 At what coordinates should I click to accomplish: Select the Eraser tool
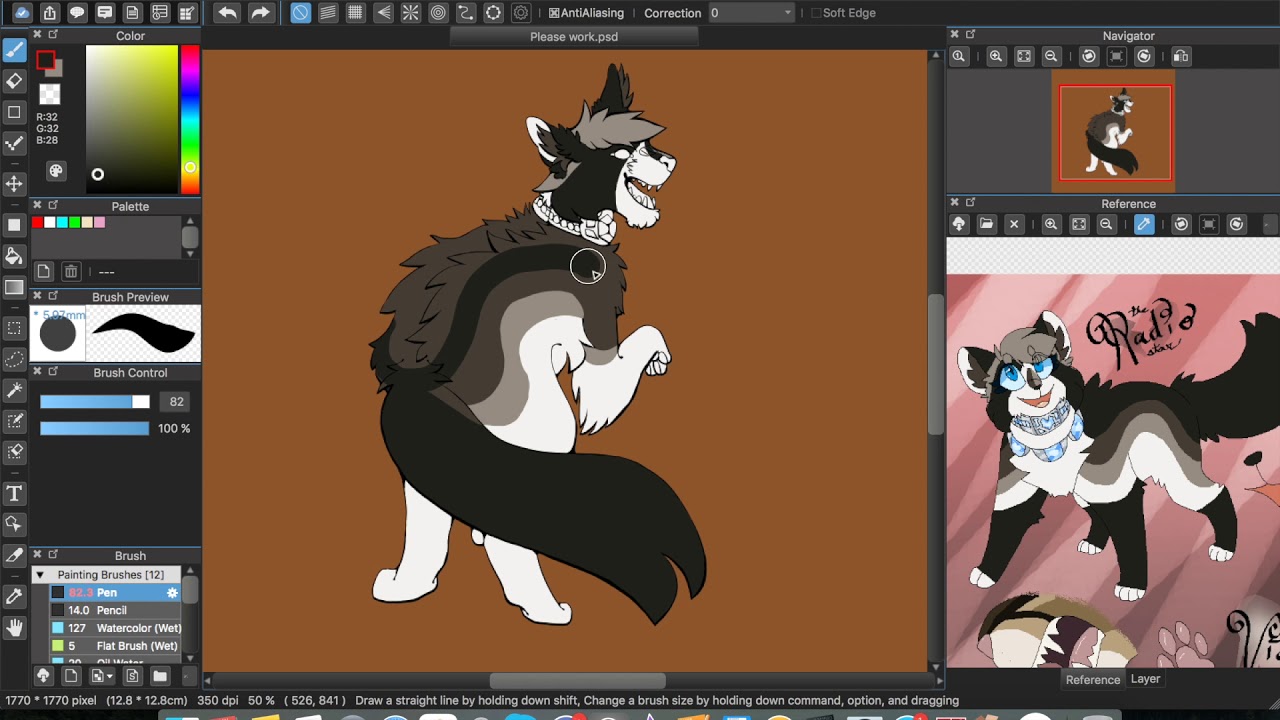pos(14,81)
